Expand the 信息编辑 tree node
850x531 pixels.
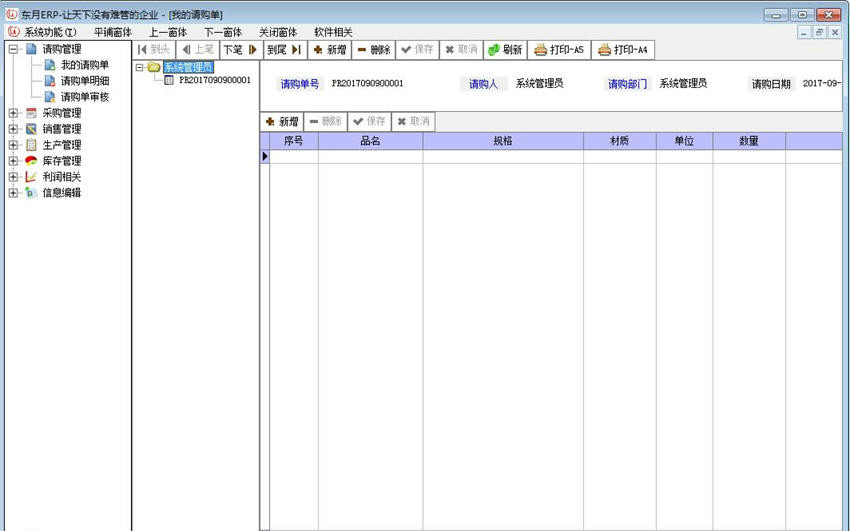(13, 193)
